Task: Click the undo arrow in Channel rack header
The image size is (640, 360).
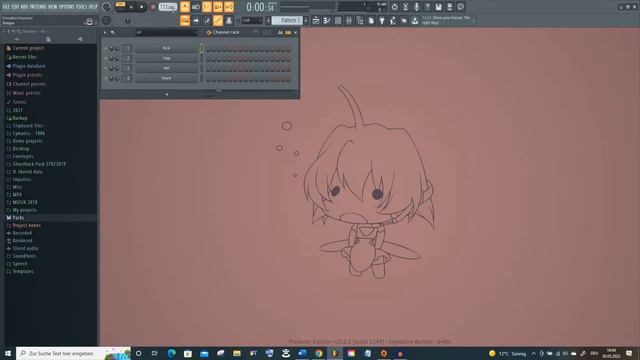Action: pyautogui.click(x=112, y=32)
